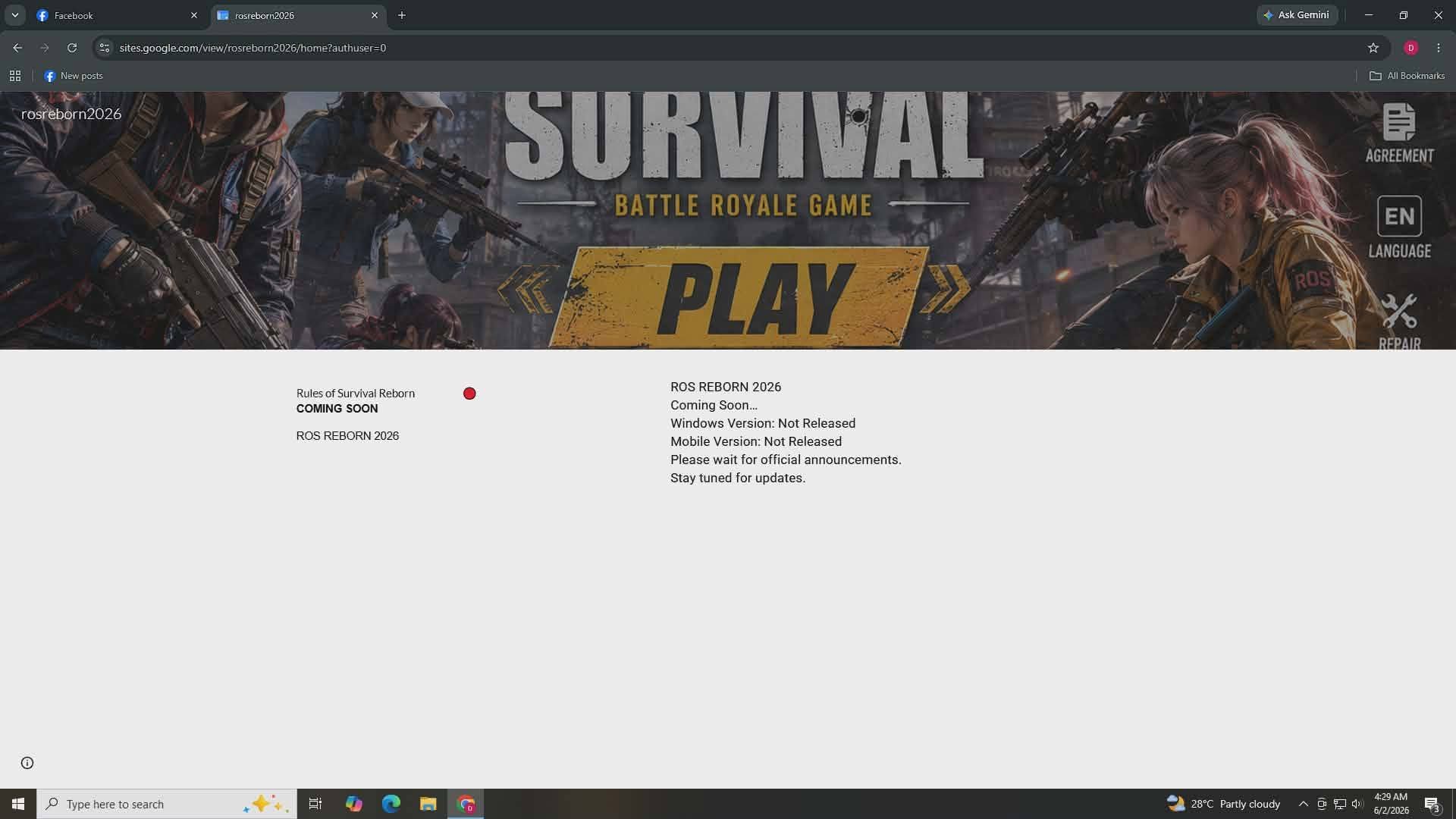Click the "Rules of Survival Reborn" text

[x=356, y=394]
